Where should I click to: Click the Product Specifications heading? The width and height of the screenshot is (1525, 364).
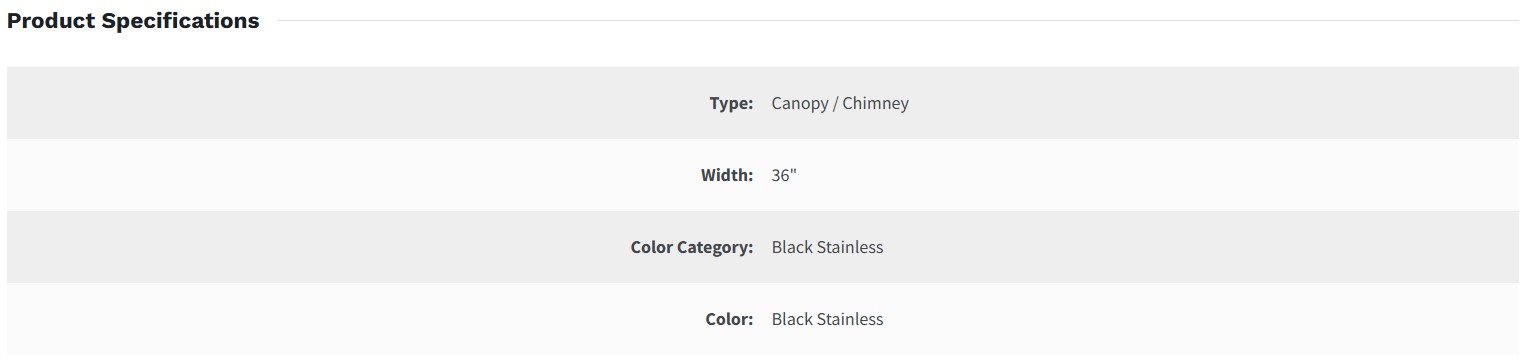[133, 21]
